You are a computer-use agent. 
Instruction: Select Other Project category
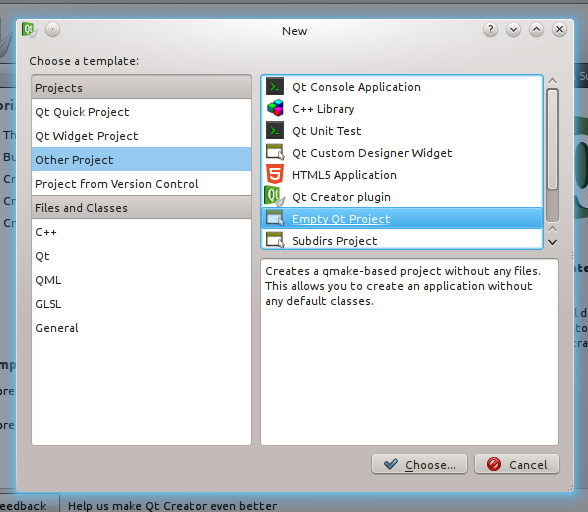[141, 160]
